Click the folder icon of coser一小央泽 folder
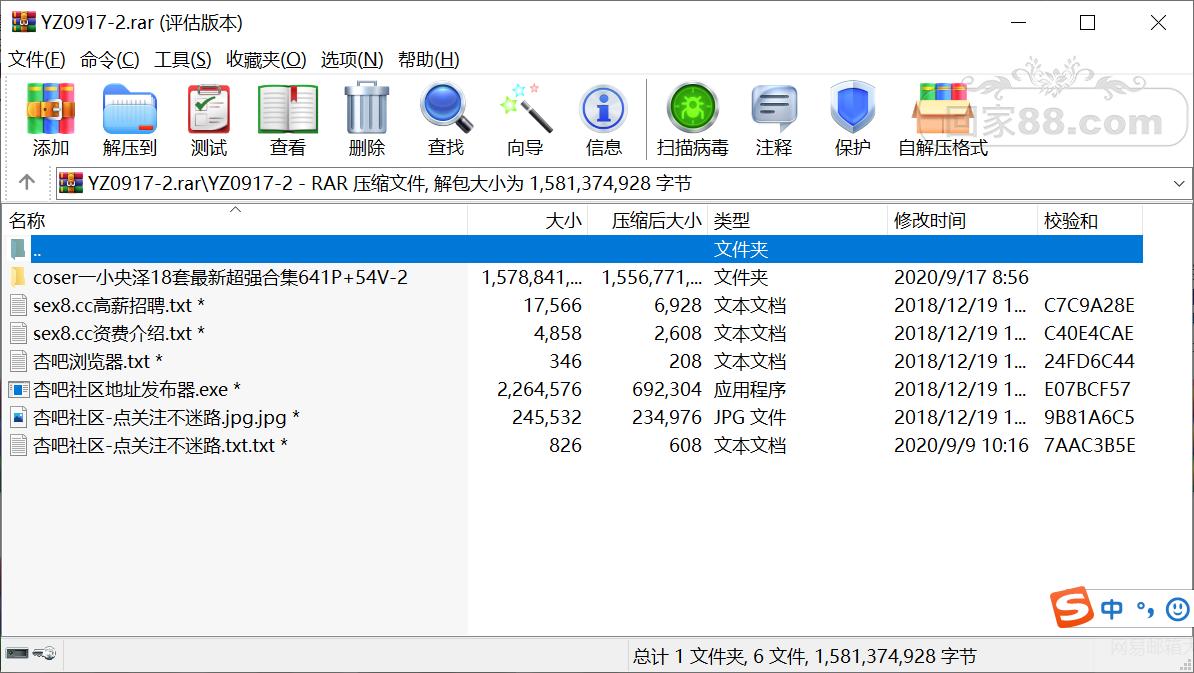This screenshot has width=1194, height=673. click(x=19, y=277)
